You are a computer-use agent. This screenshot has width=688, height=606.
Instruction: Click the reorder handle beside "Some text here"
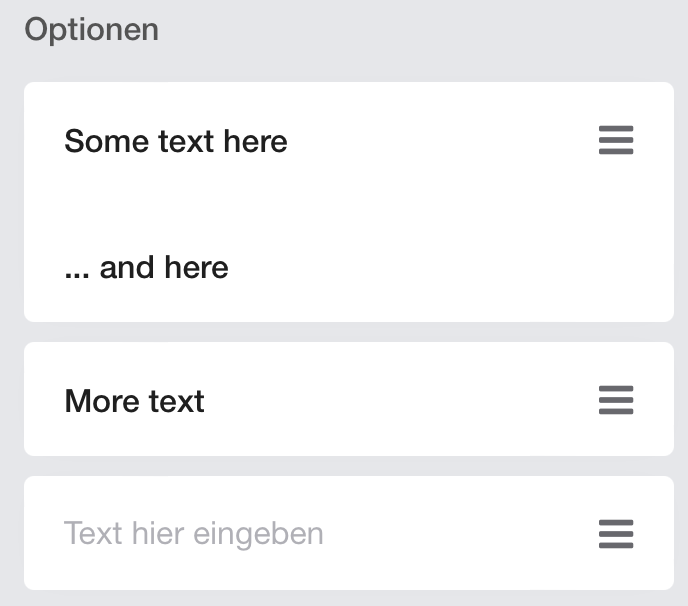[x=616, y=140]
